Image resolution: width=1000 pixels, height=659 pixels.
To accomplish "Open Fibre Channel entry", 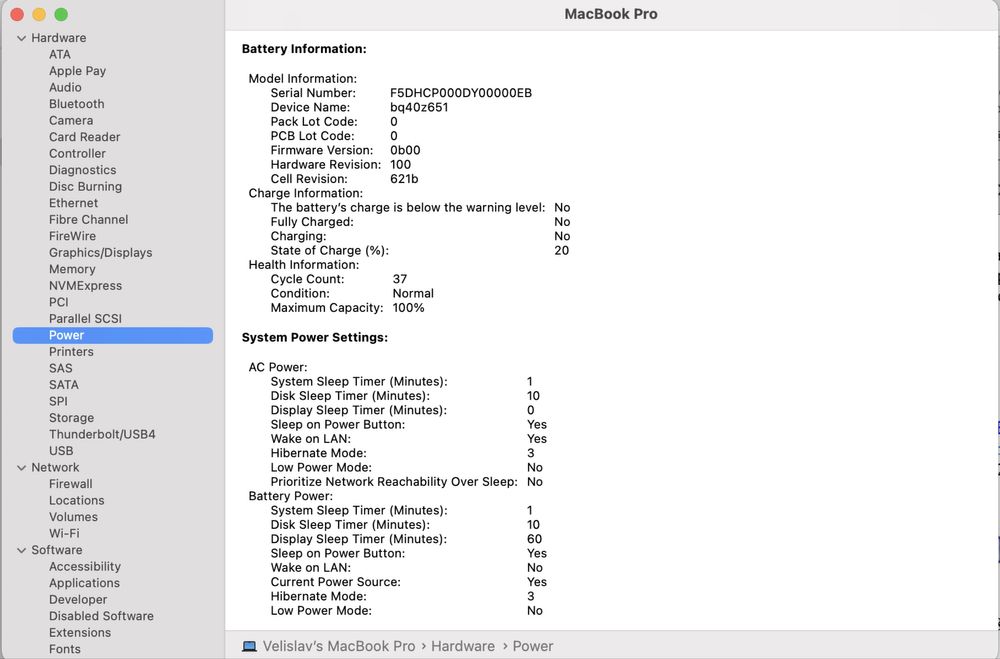I will coord(89,219).
